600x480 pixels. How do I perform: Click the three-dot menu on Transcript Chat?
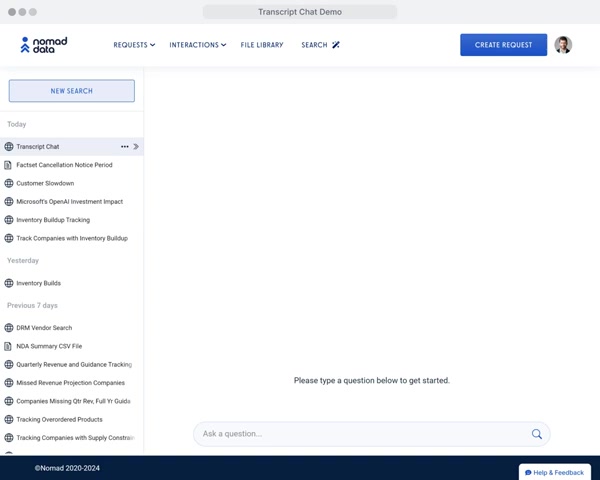[x=125, y=147]
